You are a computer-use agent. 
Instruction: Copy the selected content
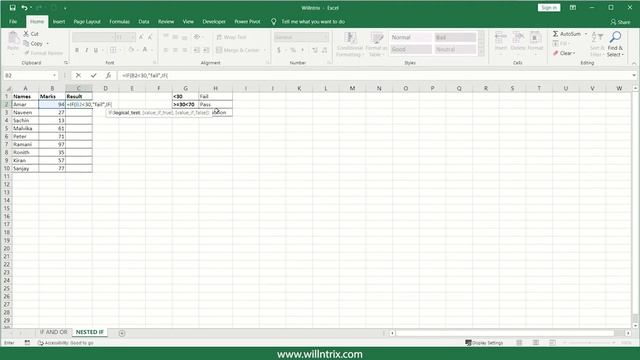click(x=33, y=43)
